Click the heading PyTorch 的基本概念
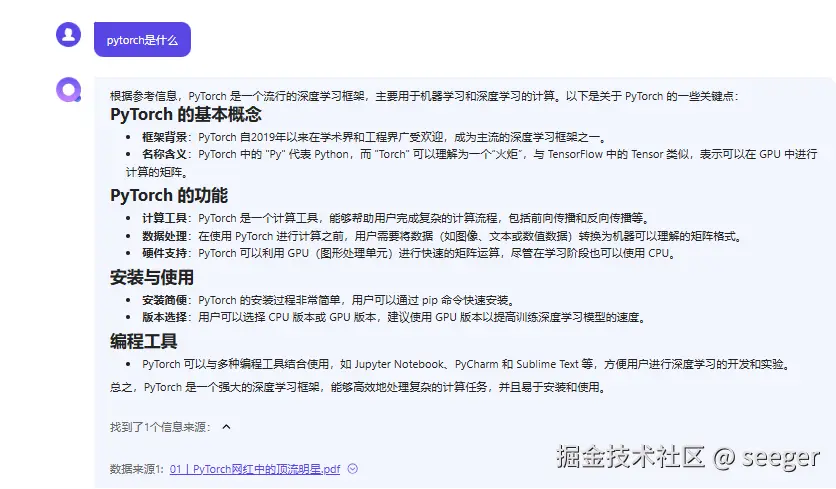This screenshot has width=836, height=489. pos(186,114)
